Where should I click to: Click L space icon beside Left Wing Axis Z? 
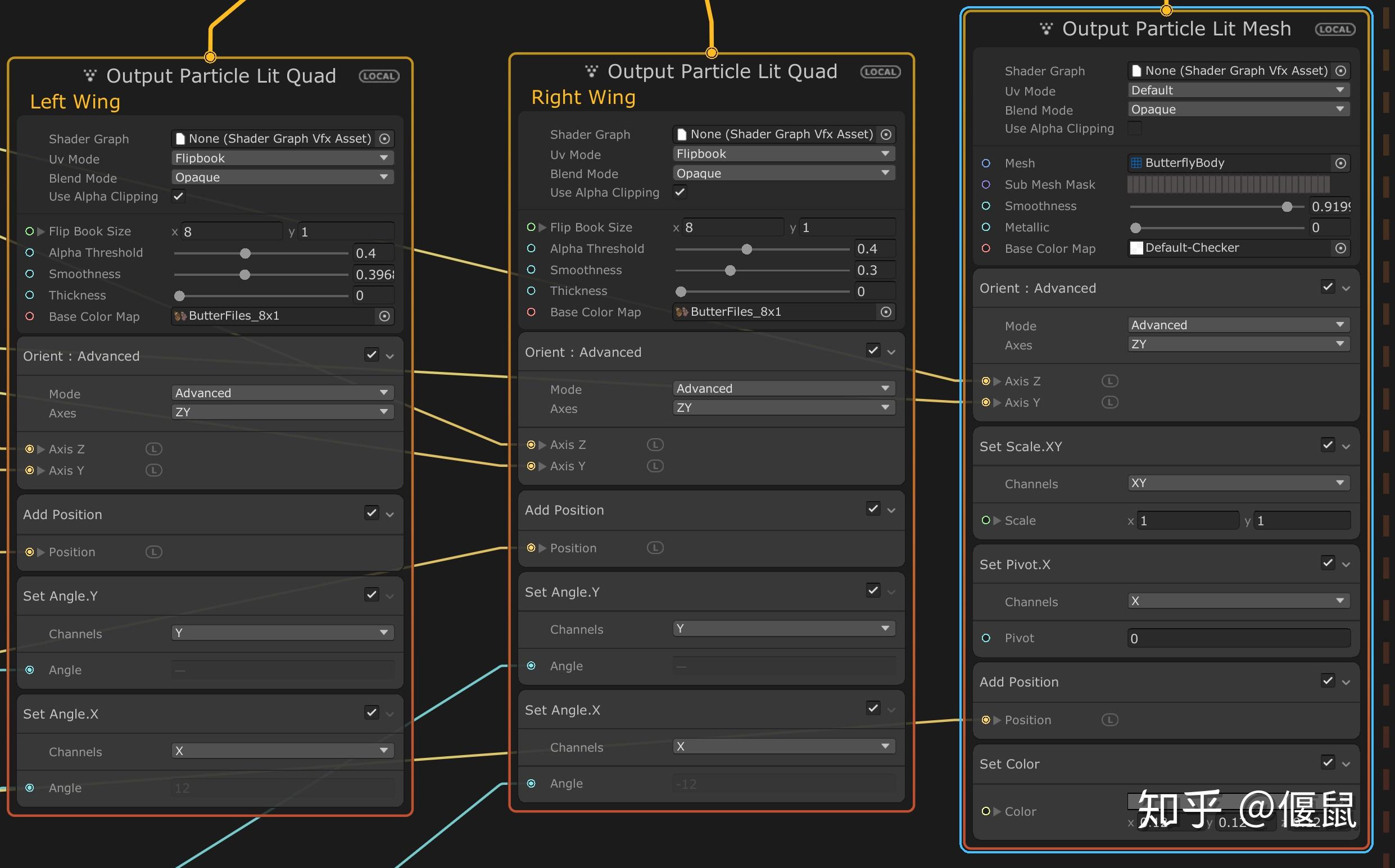(x=153, y=449)
